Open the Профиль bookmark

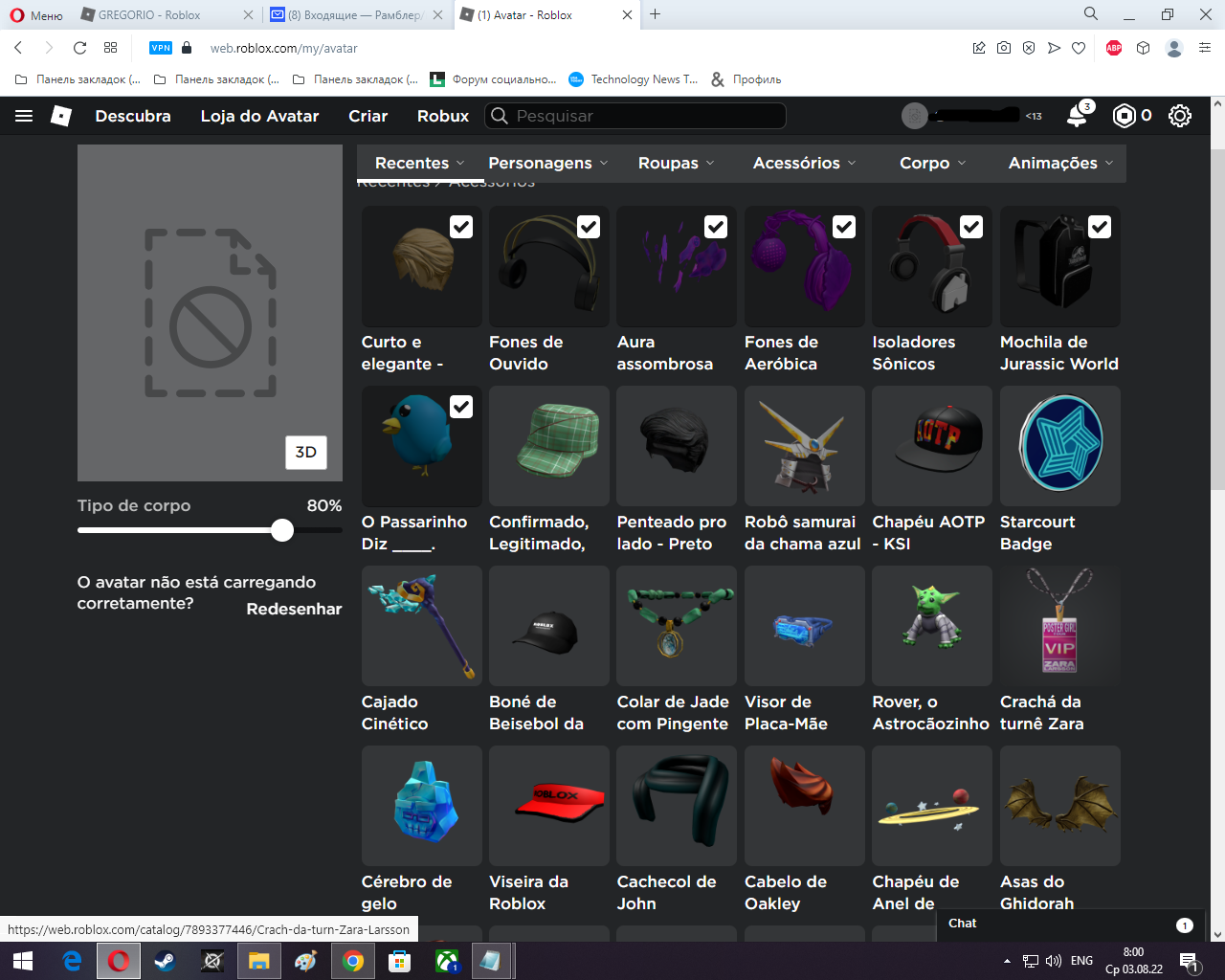click(746, 79)
